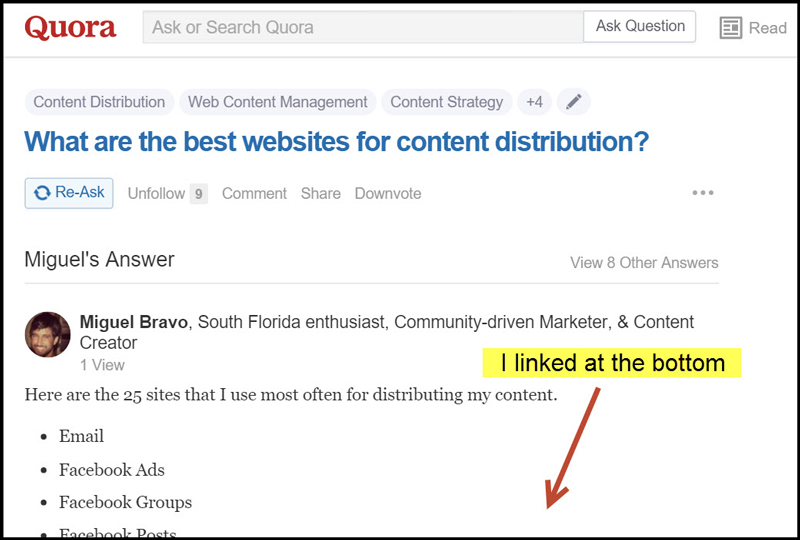800x540 pixels.
Task: Click Miguel Bravo's profile photo
Action: coord(47,334)
